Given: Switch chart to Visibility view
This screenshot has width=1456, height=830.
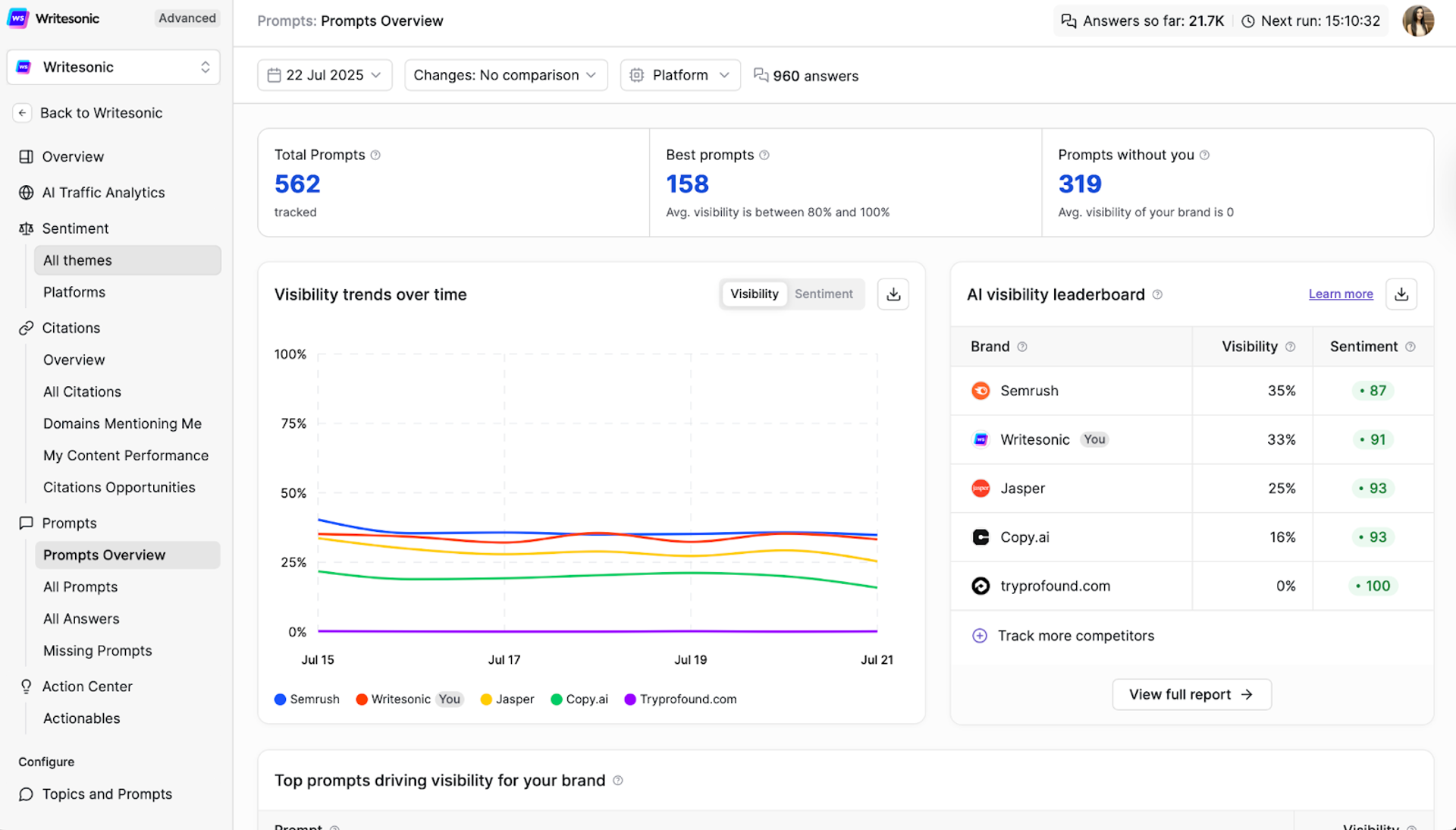Looking at the screenshot, I should coord(754,294).
